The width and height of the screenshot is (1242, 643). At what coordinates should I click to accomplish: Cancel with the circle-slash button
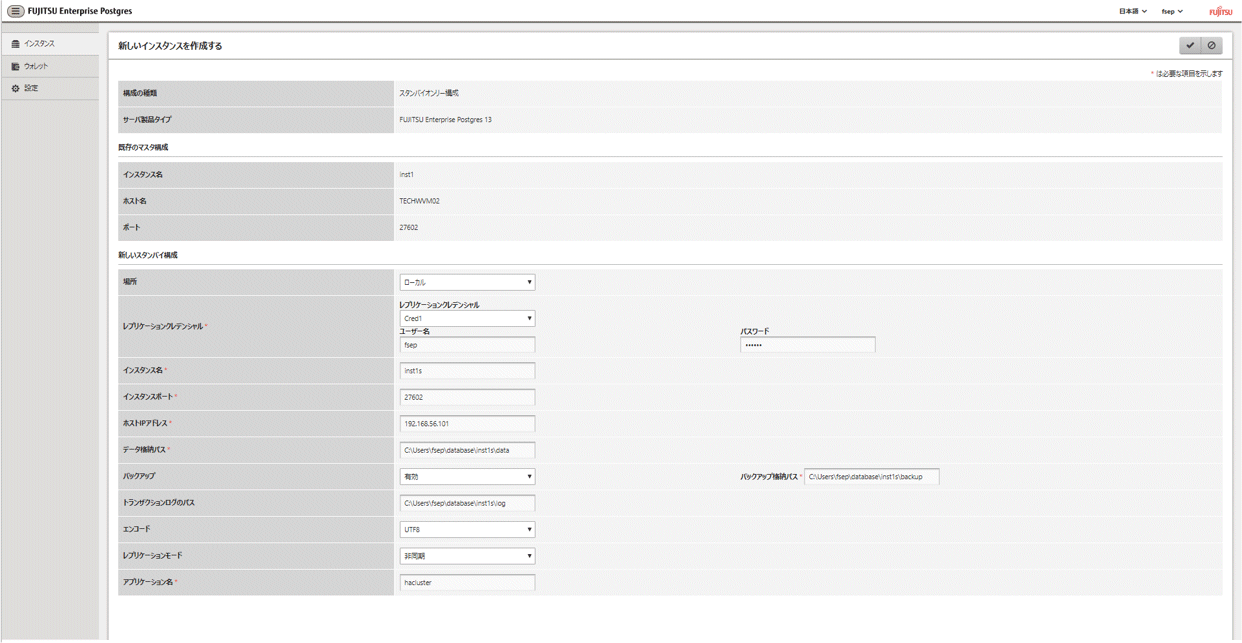pyautogui.click(x=1212, y=46)
